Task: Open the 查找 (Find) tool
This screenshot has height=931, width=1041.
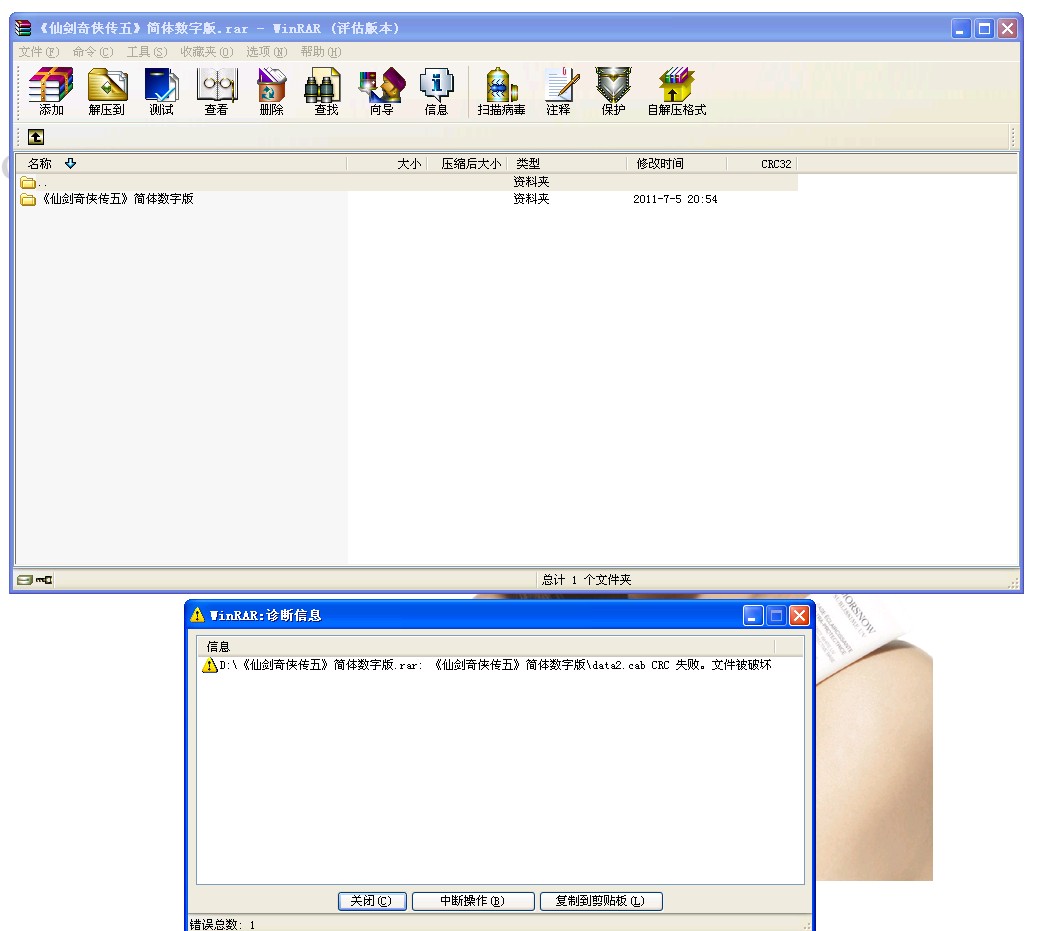Action: click(x=326, y=91)
